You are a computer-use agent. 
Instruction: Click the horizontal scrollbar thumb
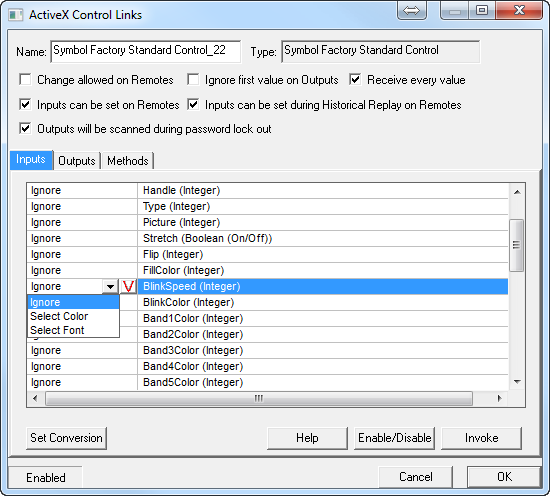click(259, 398)
